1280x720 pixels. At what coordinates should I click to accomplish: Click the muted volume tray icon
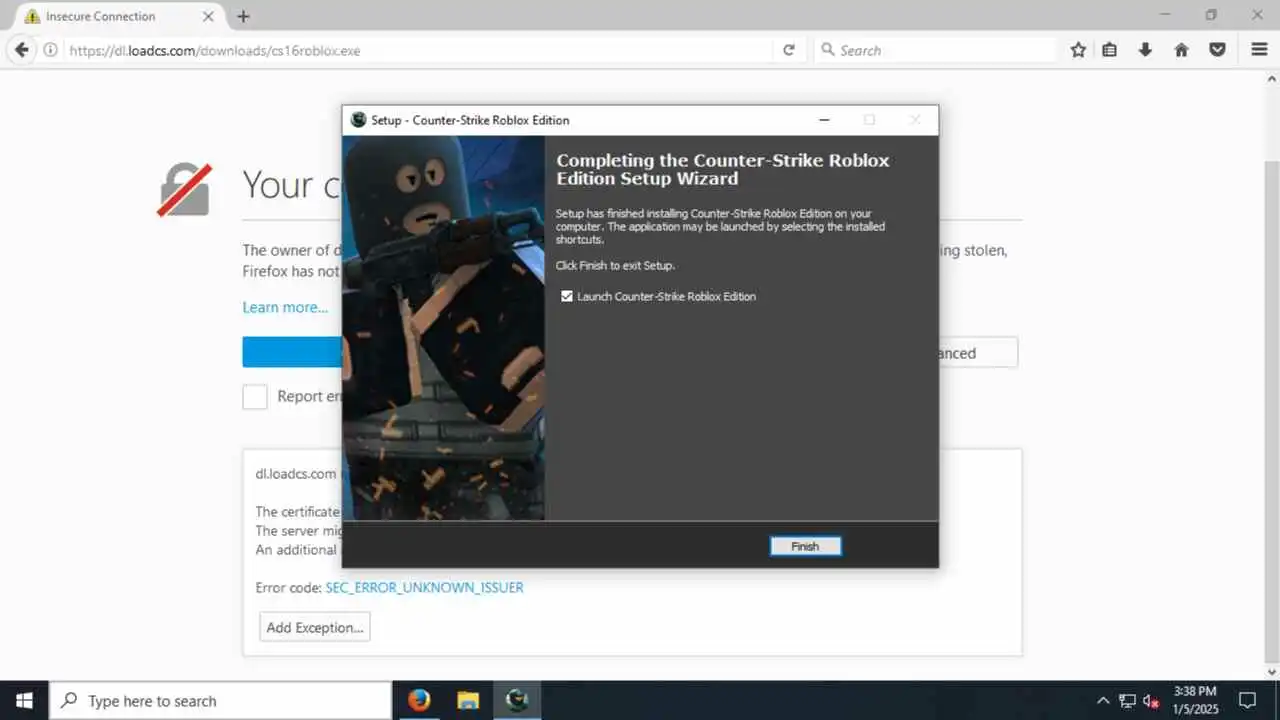coord(1151,701)
